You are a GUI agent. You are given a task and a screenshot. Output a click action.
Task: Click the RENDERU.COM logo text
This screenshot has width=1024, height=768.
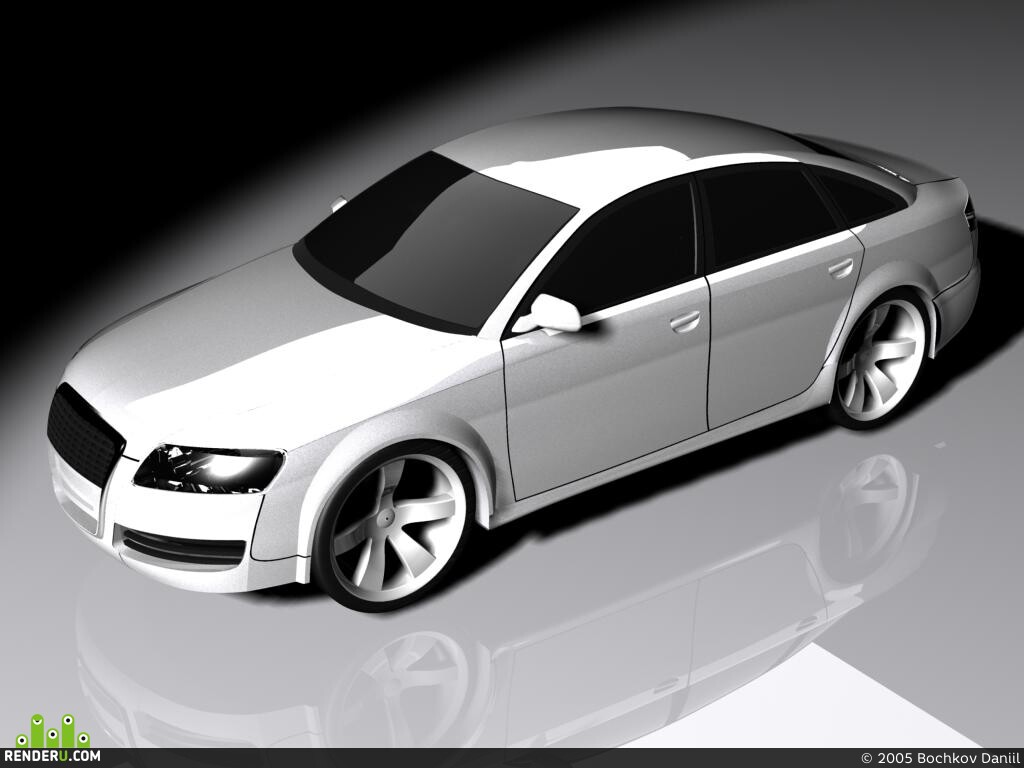pos(52,756)
